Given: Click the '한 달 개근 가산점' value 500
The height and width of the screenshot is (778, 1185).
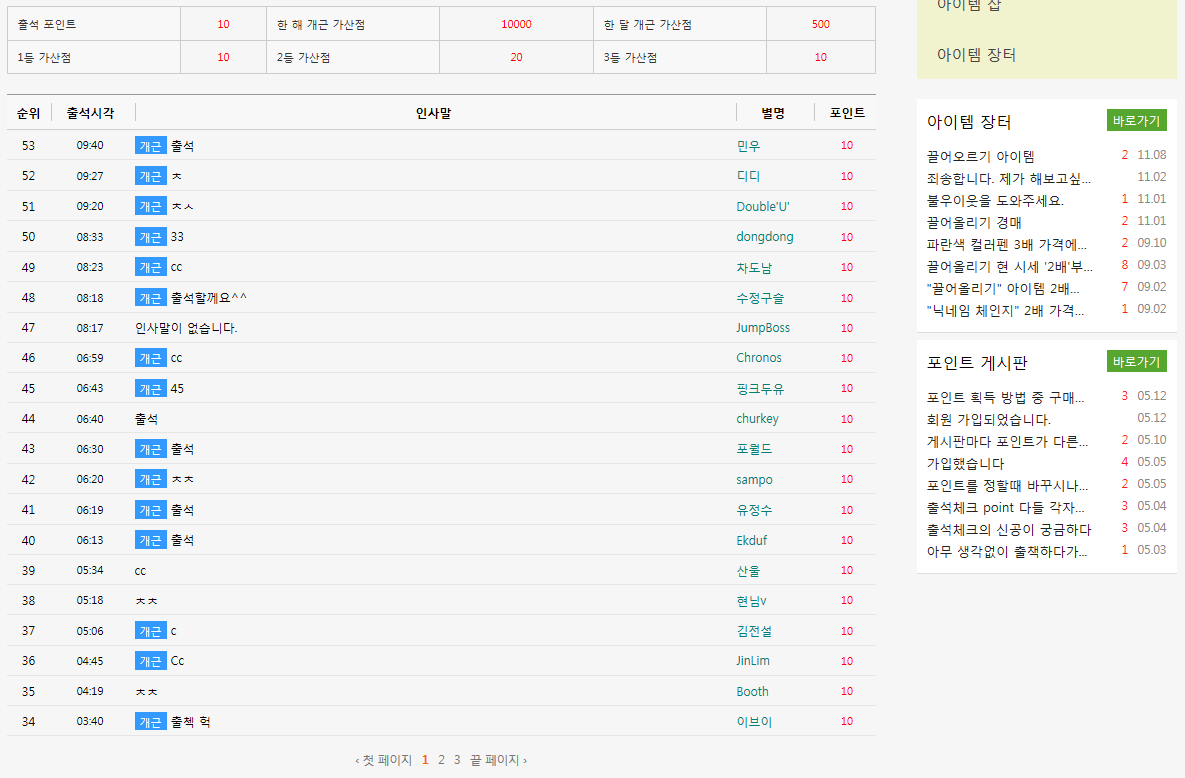Looking at the screenshot, I should point(821,24).
